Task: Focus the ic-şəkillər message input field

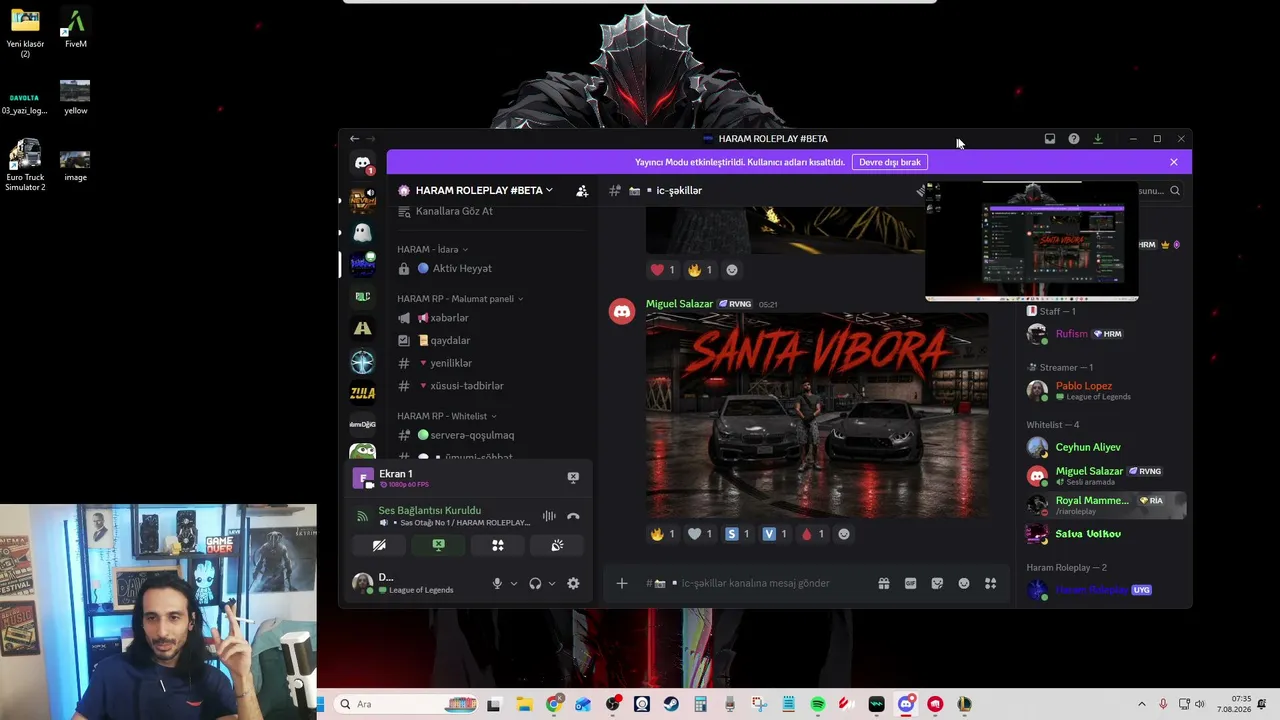Action: pyautogui.click(x=755, y=583)
